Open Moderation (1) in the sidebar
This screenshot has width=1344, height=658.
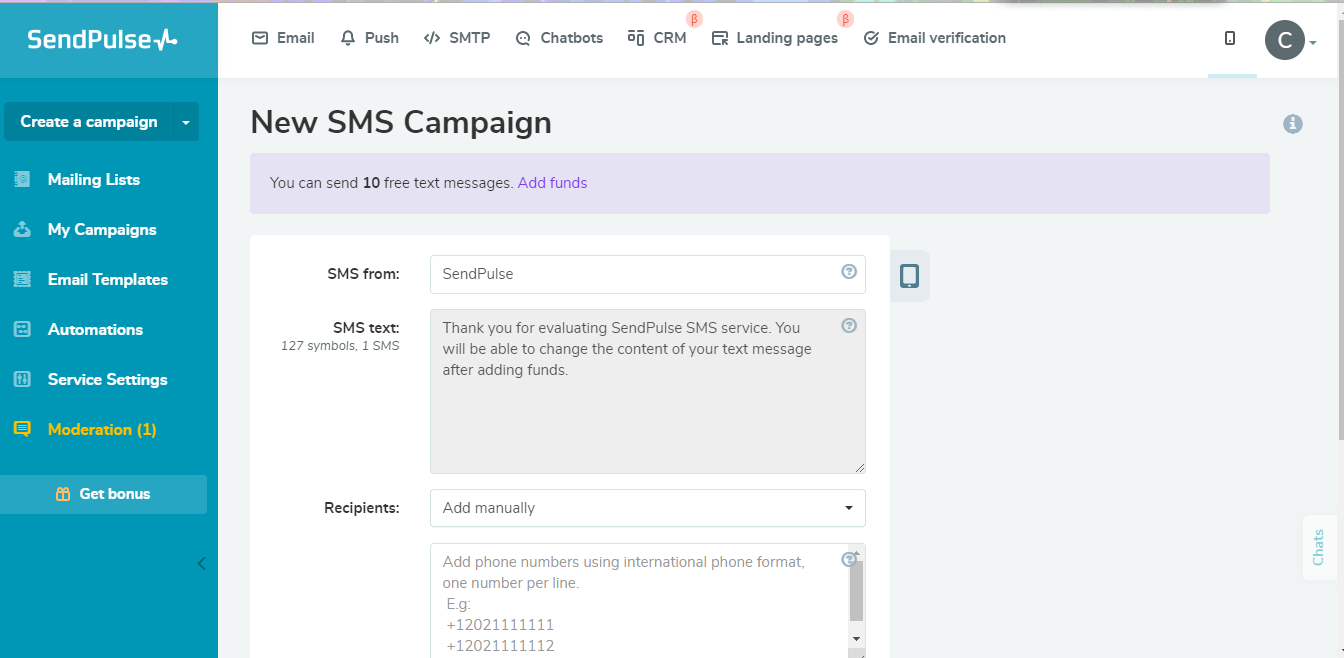pyautogui.click(x=102, y=429)
